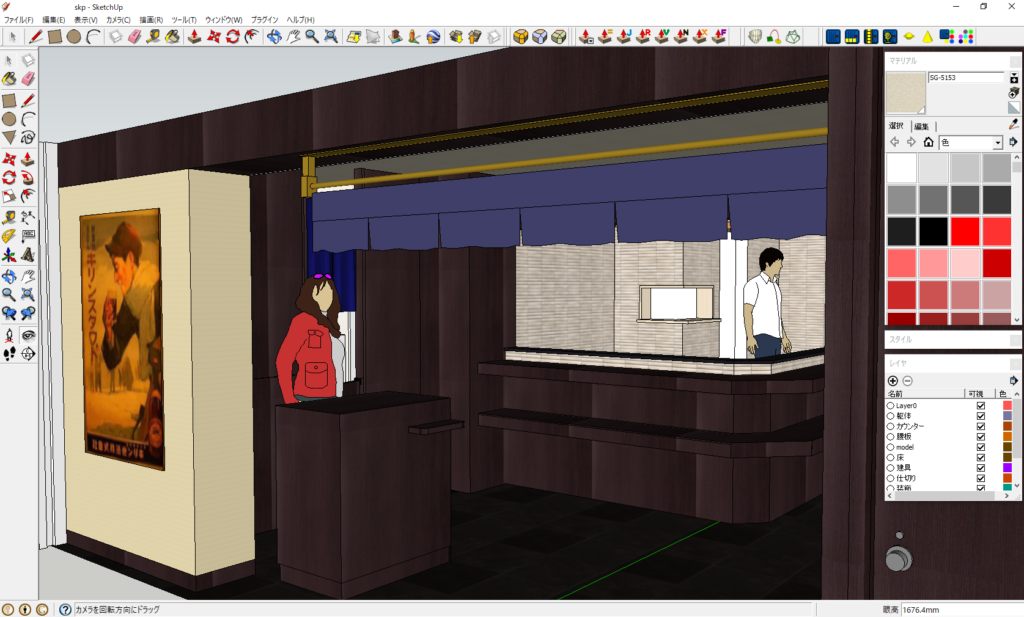Click the Delete Layer minus icon
1024x617 pixels.
908,381
